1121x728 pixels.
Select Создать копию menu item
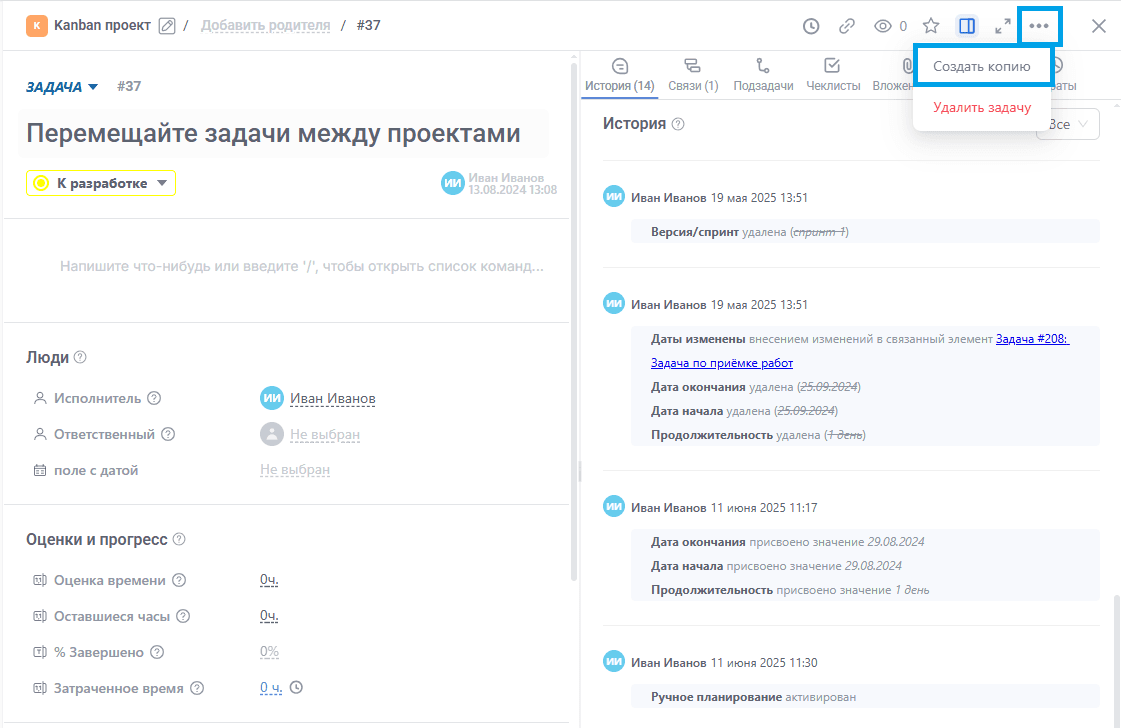(981, 66)
